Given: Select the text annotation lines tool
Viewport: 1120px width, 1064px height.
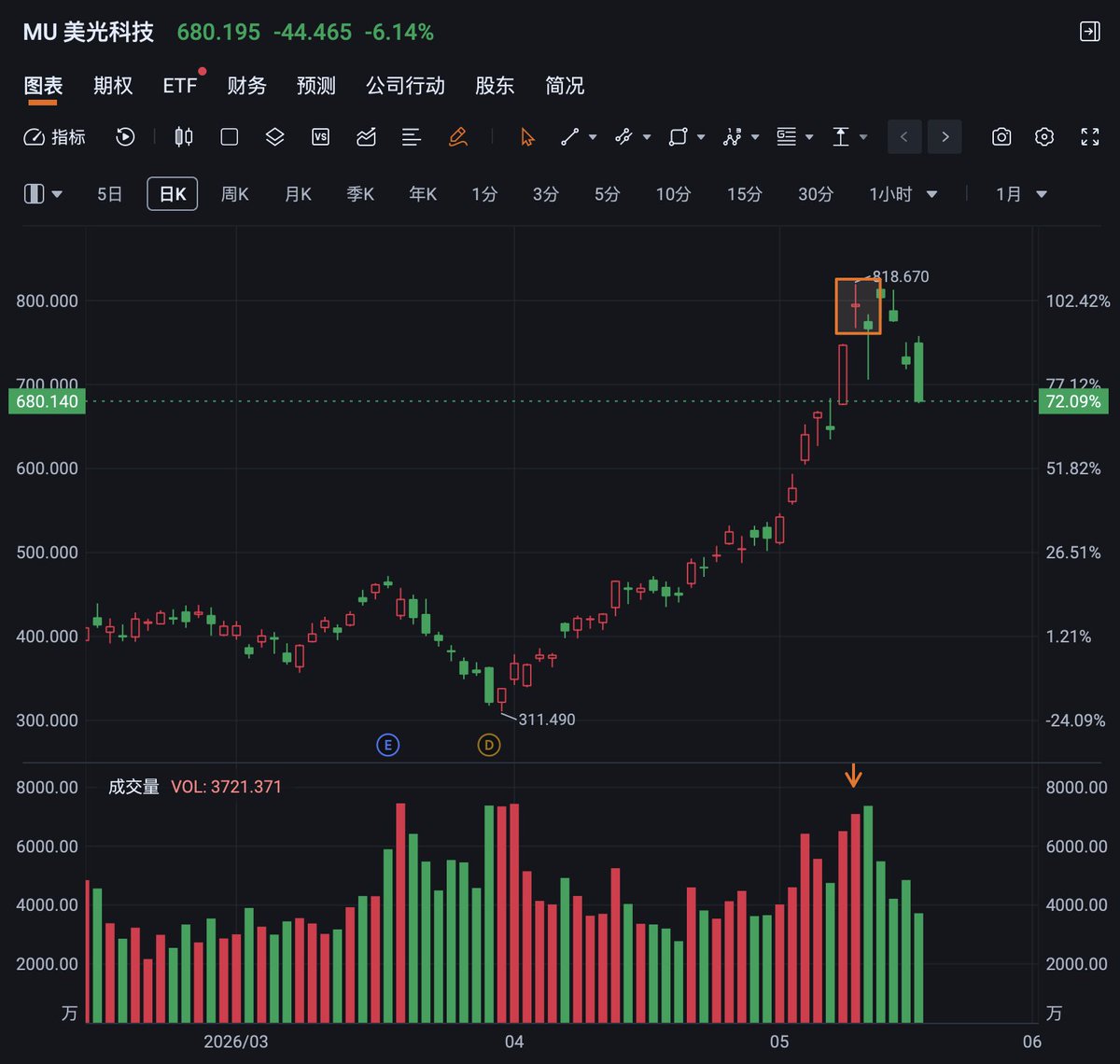Looking at the screenshot, I should pos(787,137).
